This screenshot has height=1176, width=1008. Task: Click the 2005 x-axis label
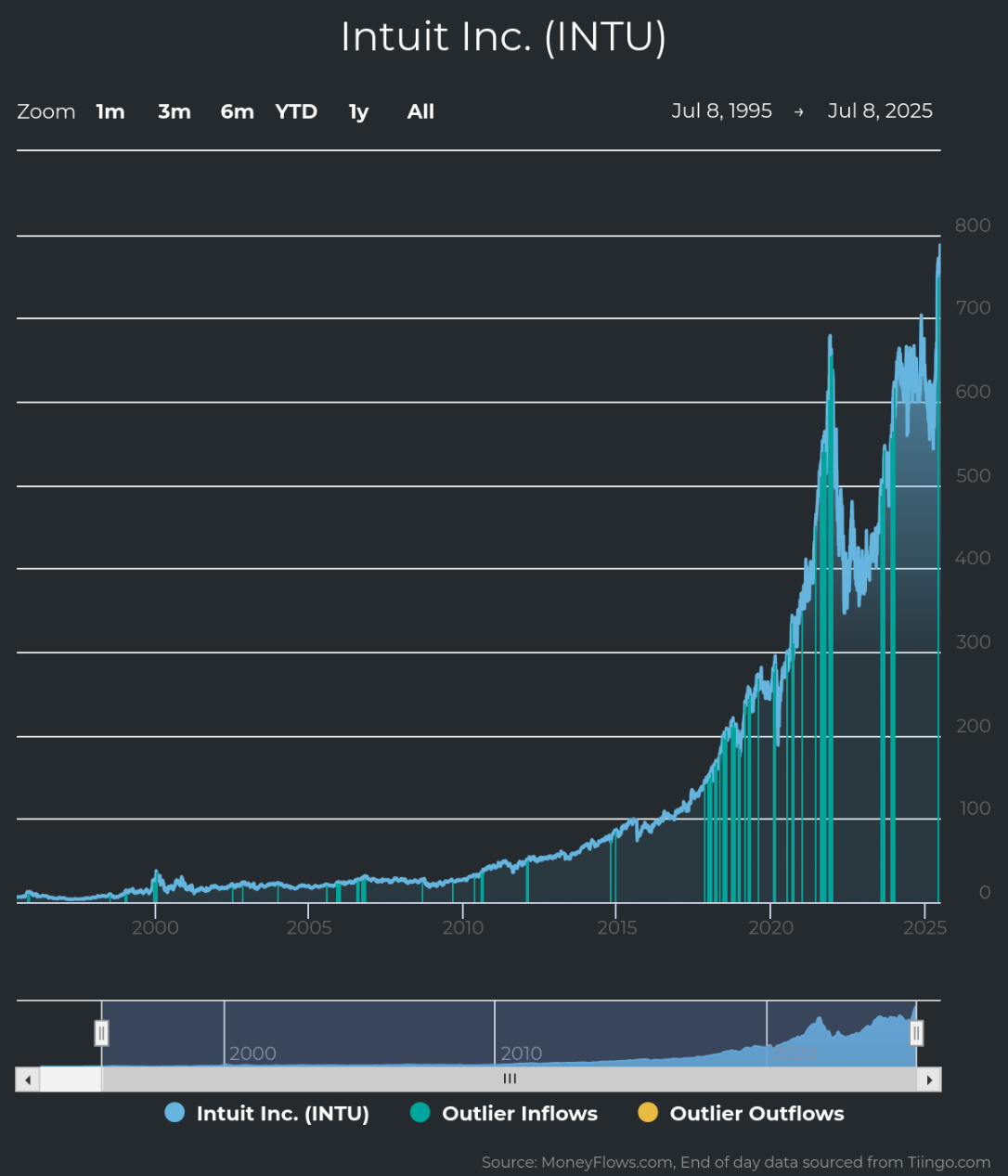(309, 927)
